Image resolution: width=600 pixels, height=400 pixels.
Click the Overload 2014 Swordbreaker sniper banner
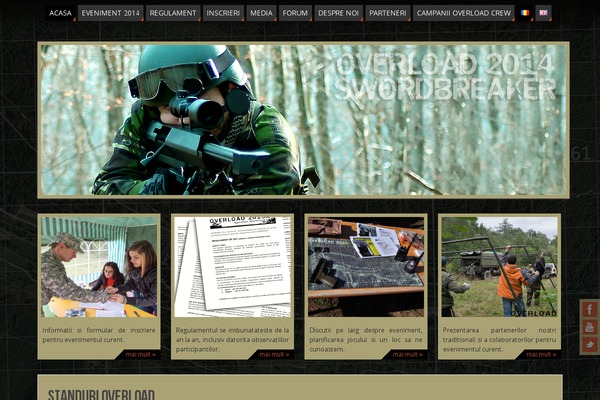[x=303, y=120]
